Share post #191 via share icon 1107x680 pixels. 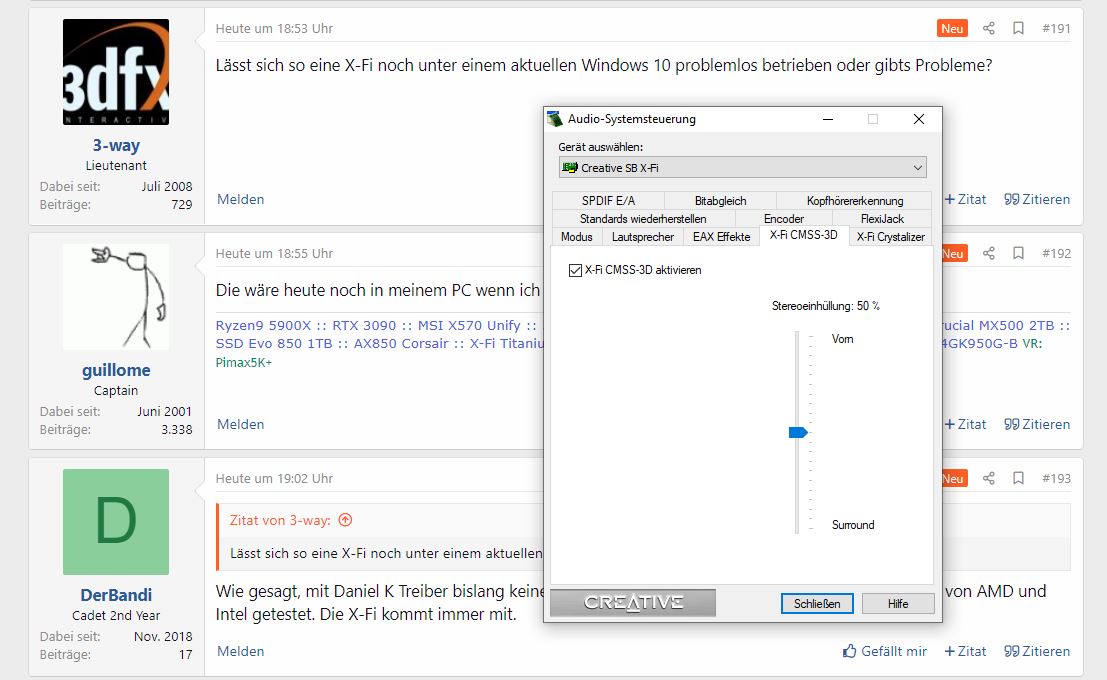[988, 28]
